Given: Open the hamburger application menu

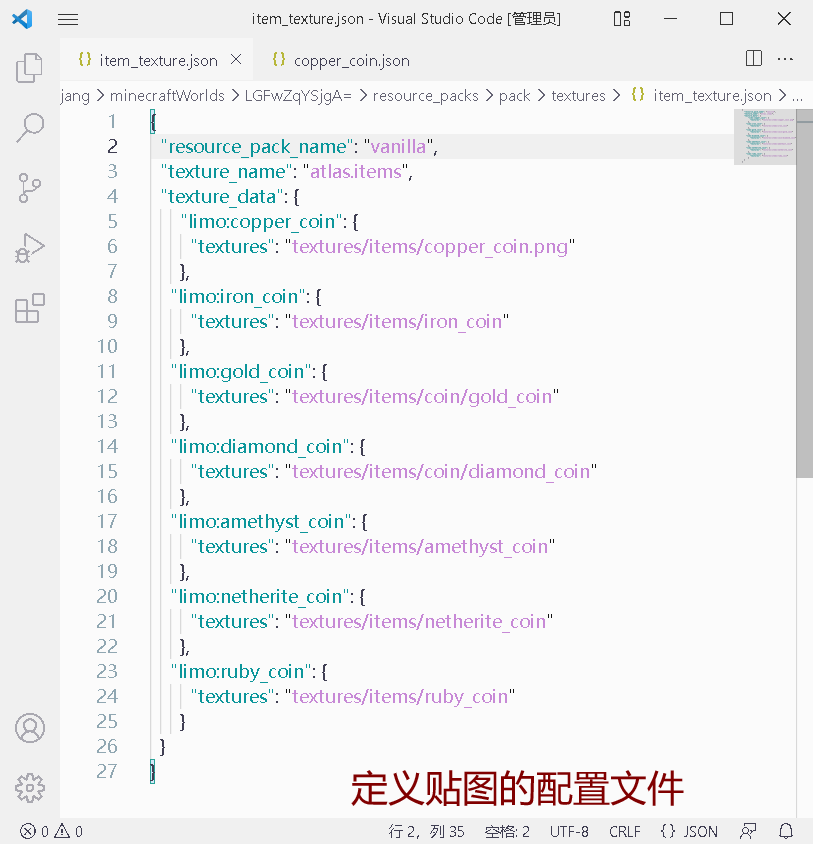Looking at the screenshot, I should pyautogui.click(x=68, y=19).
